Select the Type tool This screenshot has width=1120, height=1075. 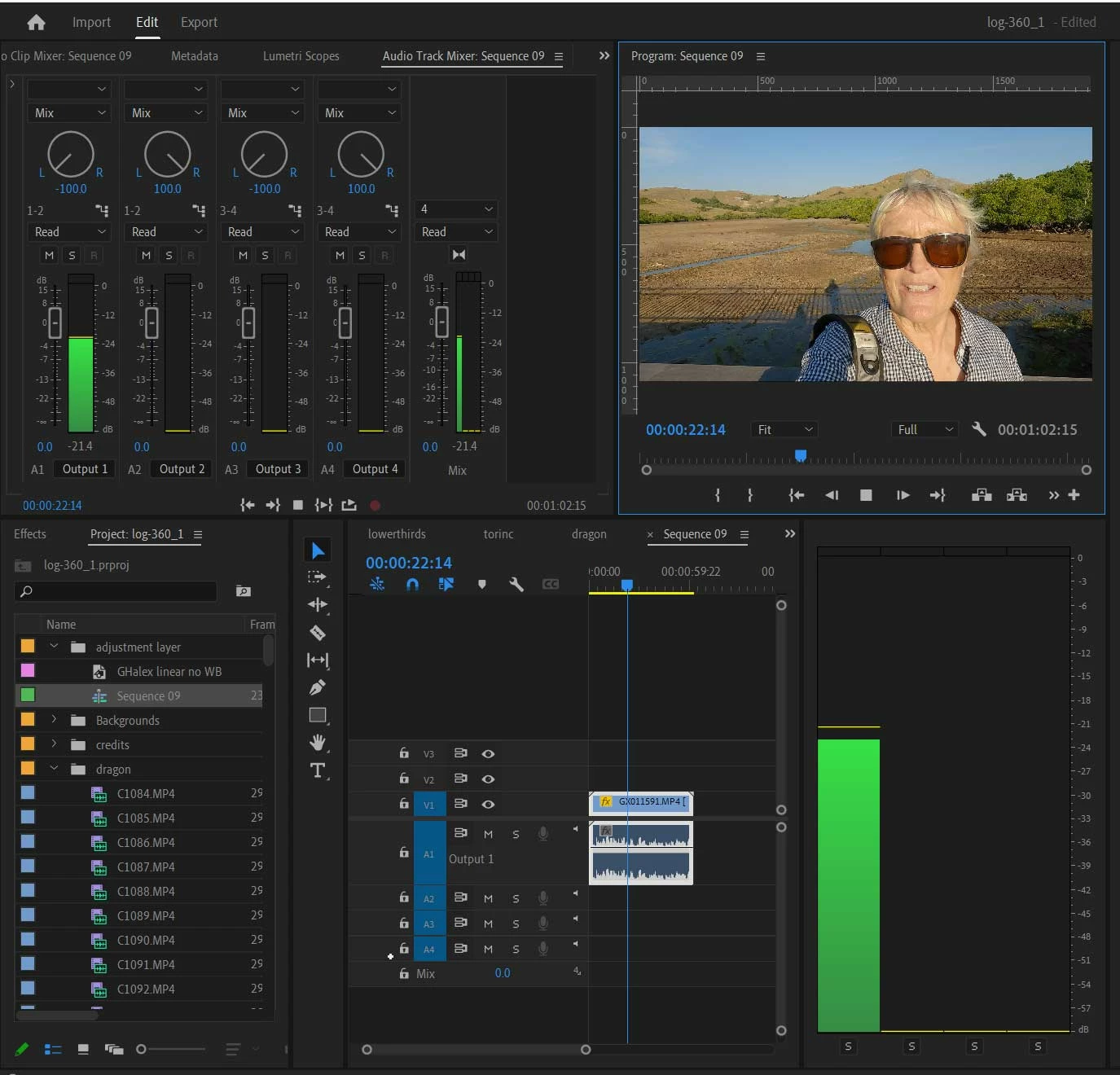[318, 770]
